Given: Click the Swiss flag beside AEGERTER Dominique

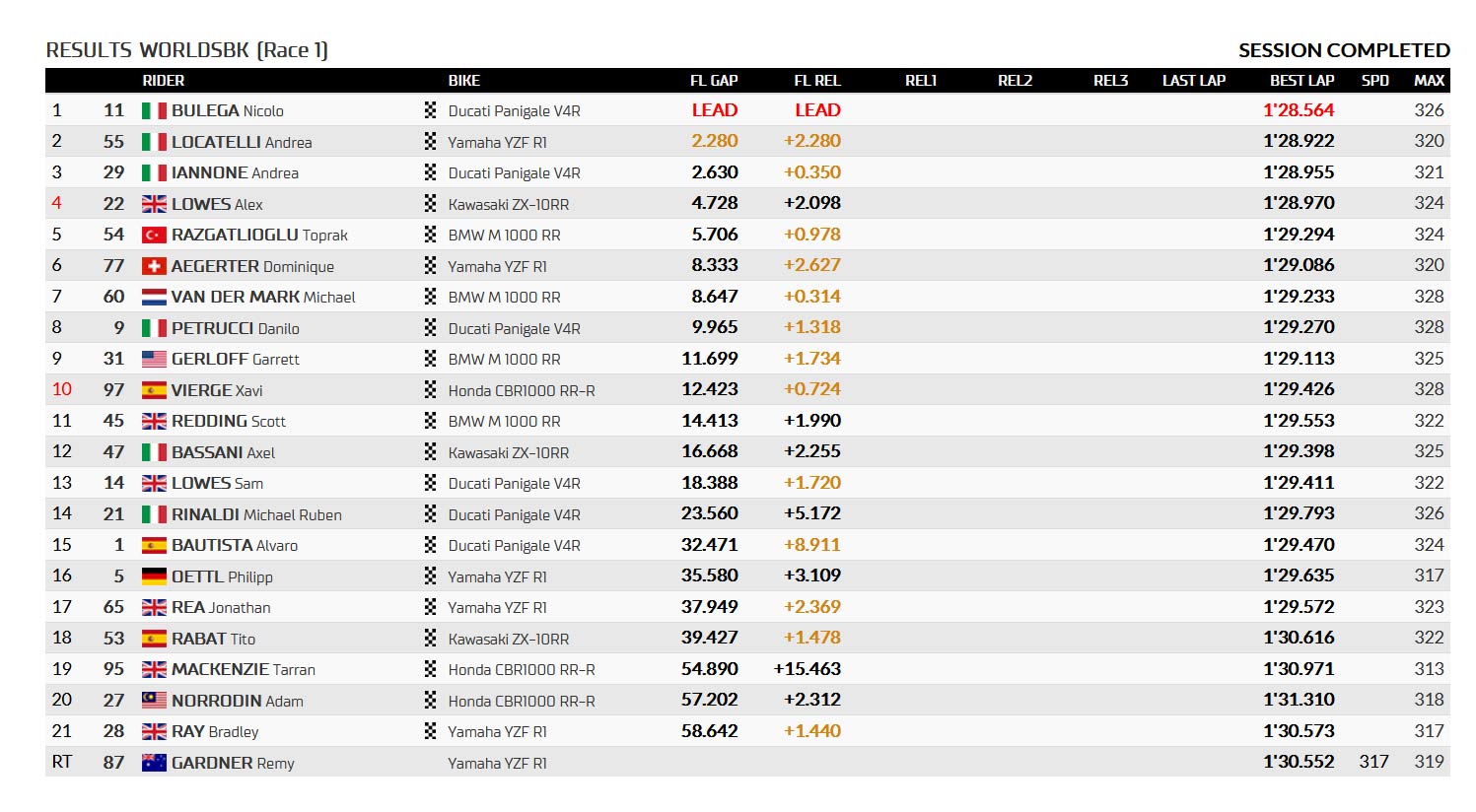Looking at the screenshot, I should (154, 266).
